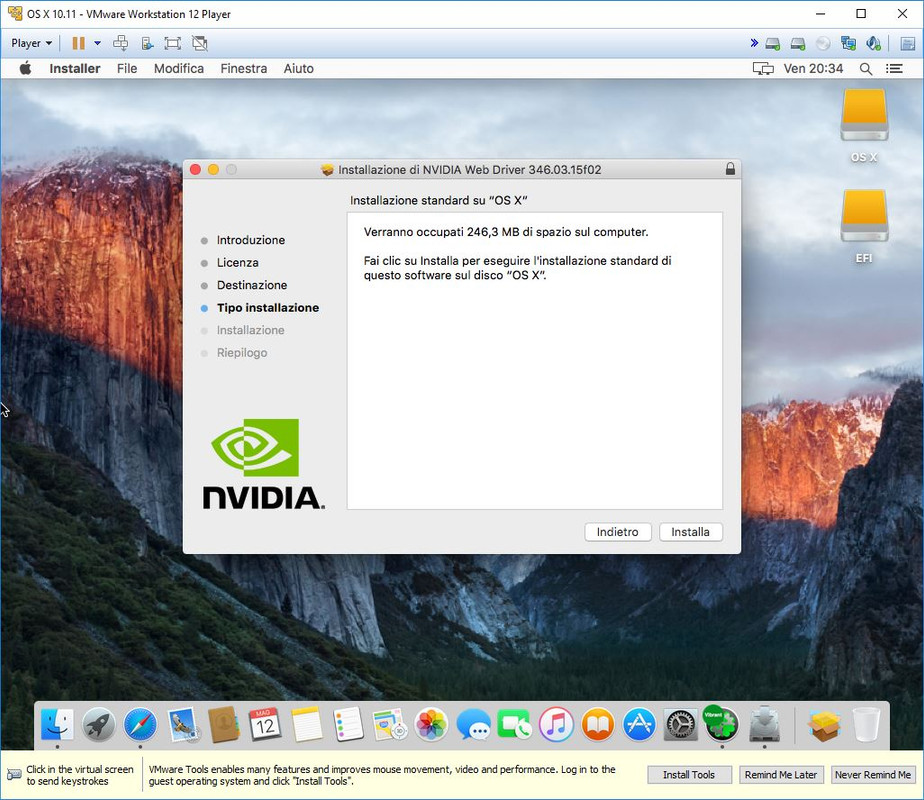Open the Installer menu

click(75, 68)
